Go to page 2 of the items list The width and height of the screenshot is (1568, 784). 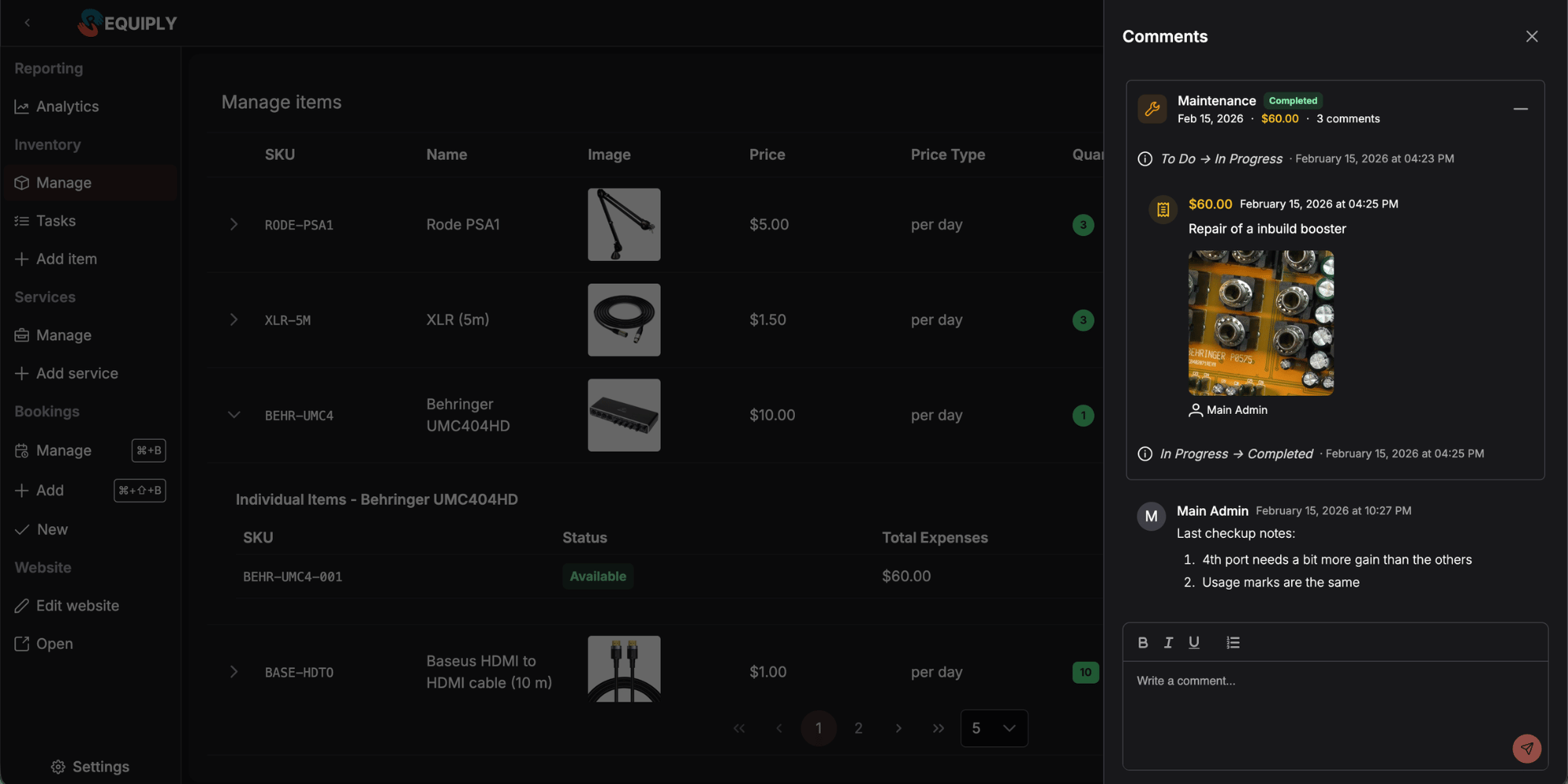[858, 728]
